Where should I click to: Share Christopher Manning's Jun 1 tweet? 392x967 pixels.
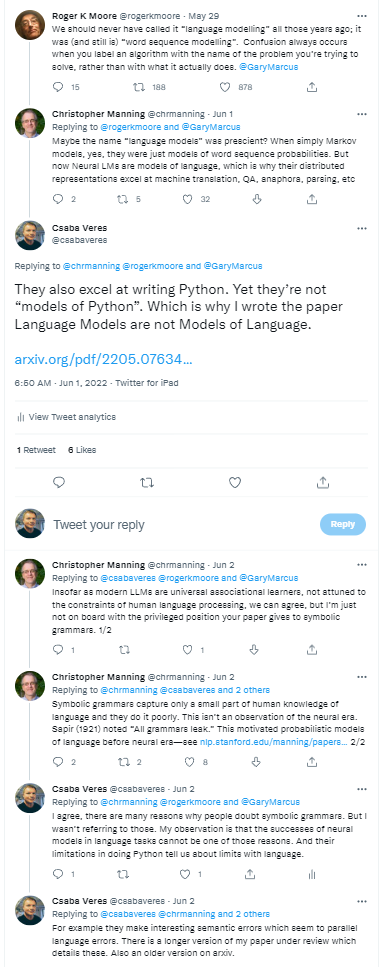click(x=312, y=199)
